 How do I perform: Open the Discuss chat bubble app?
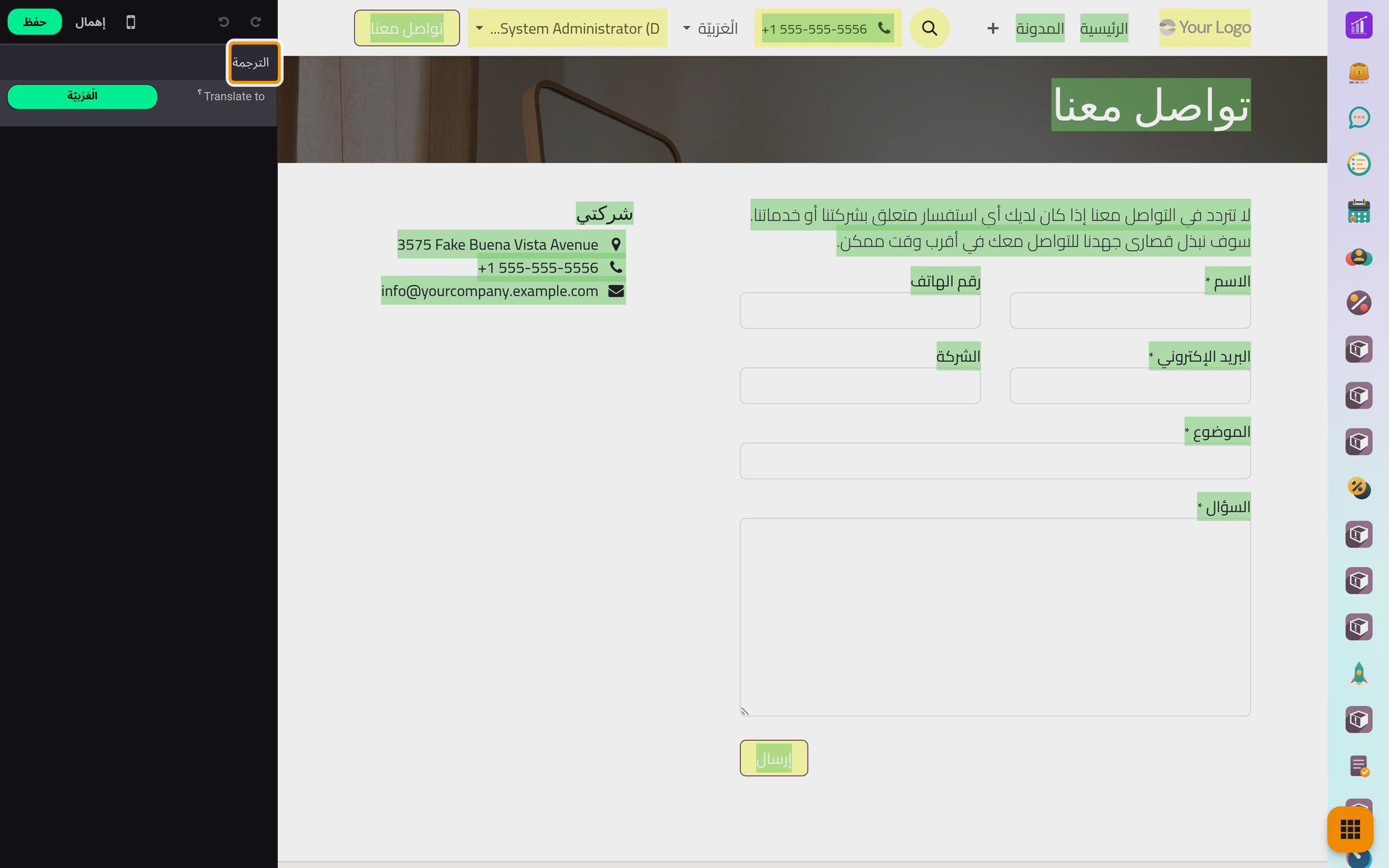tap(1359, 118)
